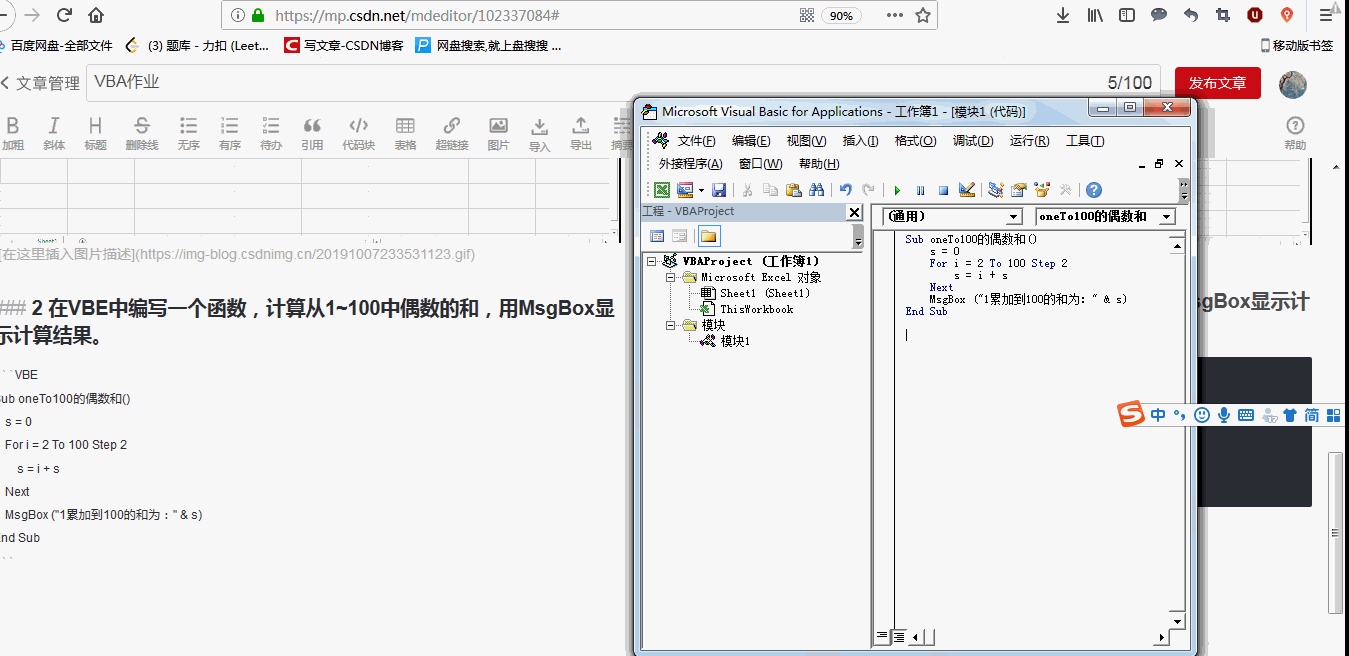The image size is (1349, 656).
Task: Insert unordered list (无序) in CSDN editor
Action: tap(188, 133)
